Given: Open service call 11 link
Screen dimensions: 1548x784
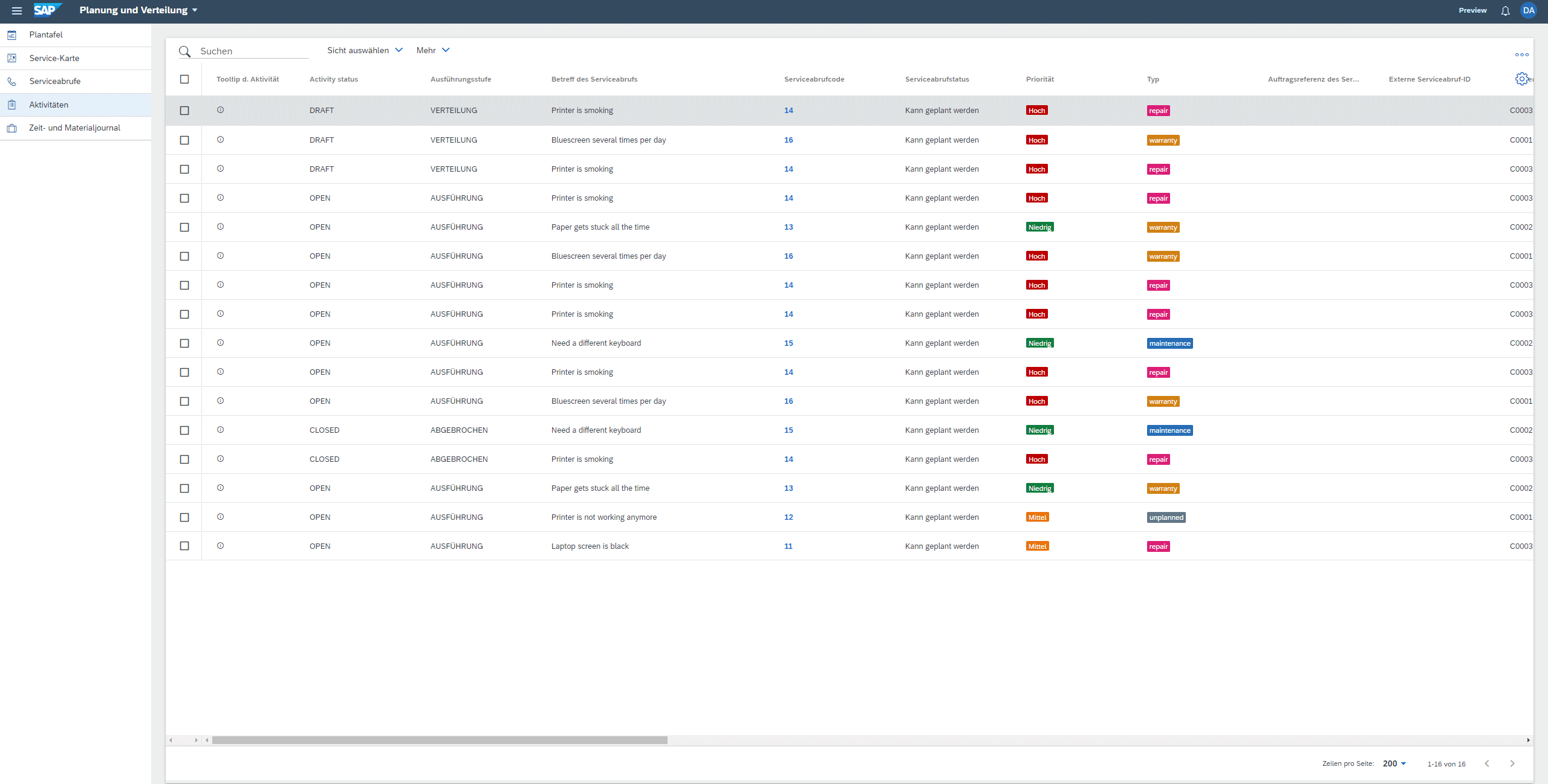Looking at the screenshot, I should pyautogui.click(x=789, y=546).
